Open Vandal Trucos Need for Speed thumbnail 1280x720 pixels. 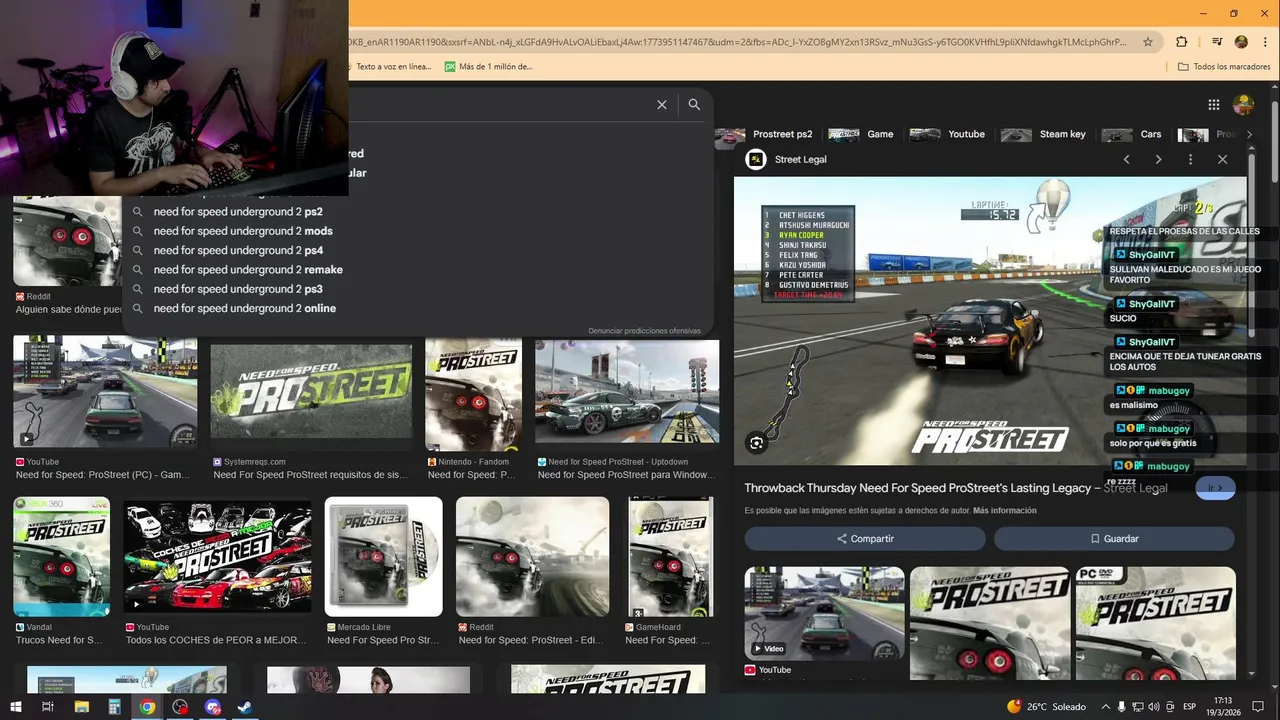point(61,557)
